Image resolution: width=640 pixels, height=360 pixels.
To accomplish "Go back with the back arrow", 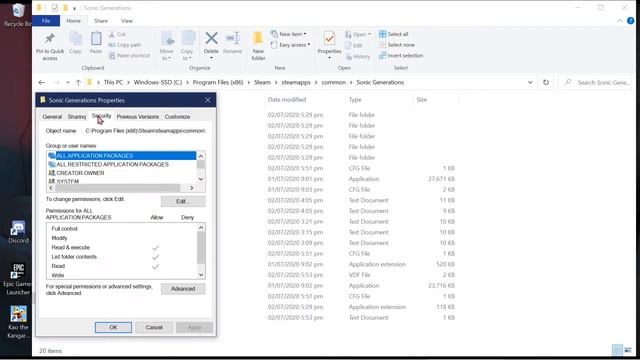I will (x=42, y=82).
